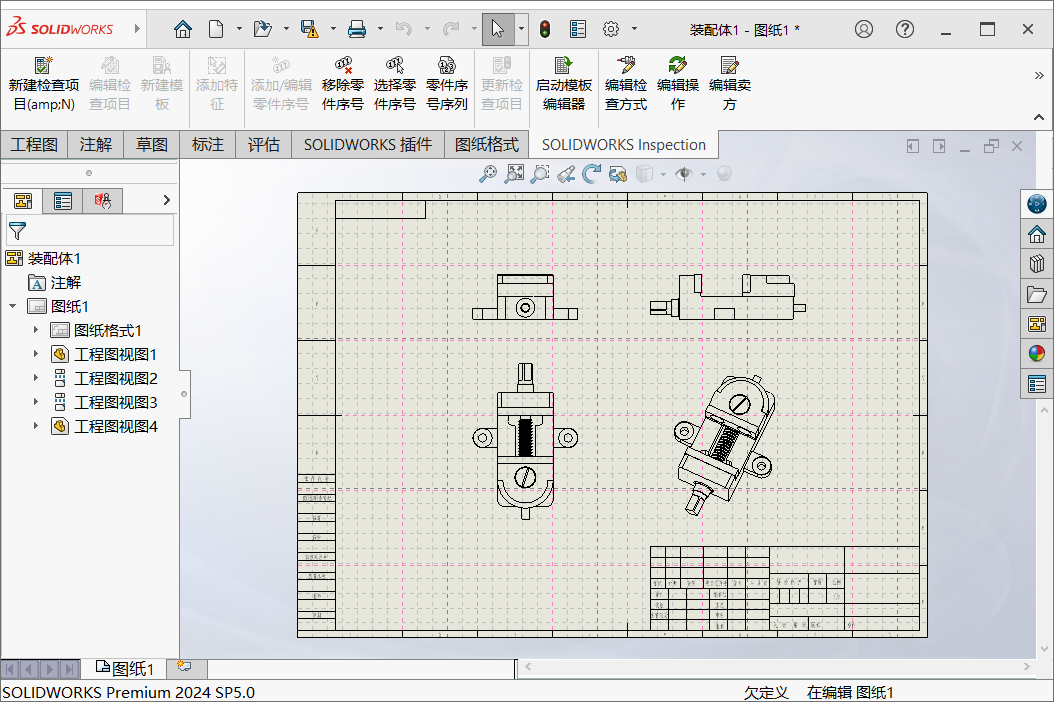
Task: Open Appearances color ball in task pane
Action: (x=1037, y=353)
